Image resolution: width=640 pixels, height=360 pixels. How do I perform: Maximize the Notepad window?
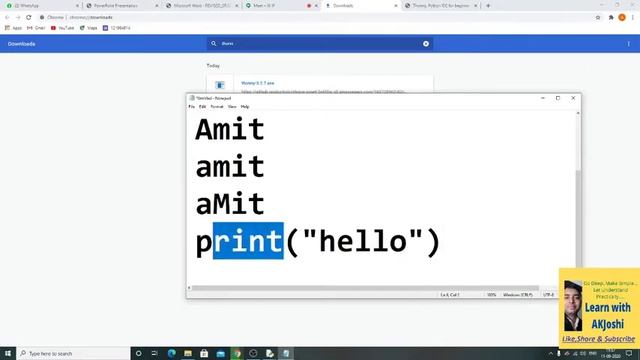[x=558, y=98]
